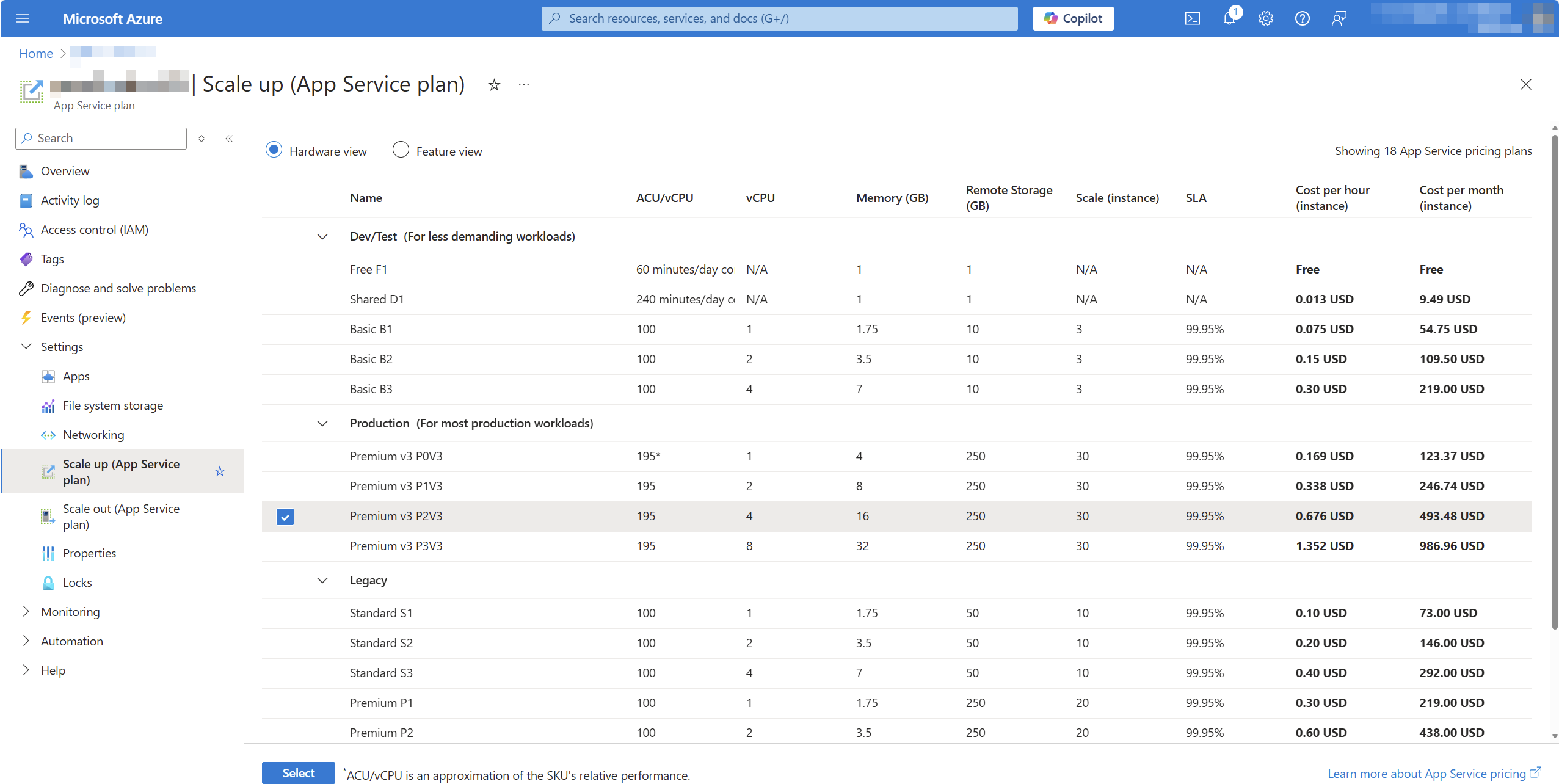Click the Copilot button

click(1073, 18)
